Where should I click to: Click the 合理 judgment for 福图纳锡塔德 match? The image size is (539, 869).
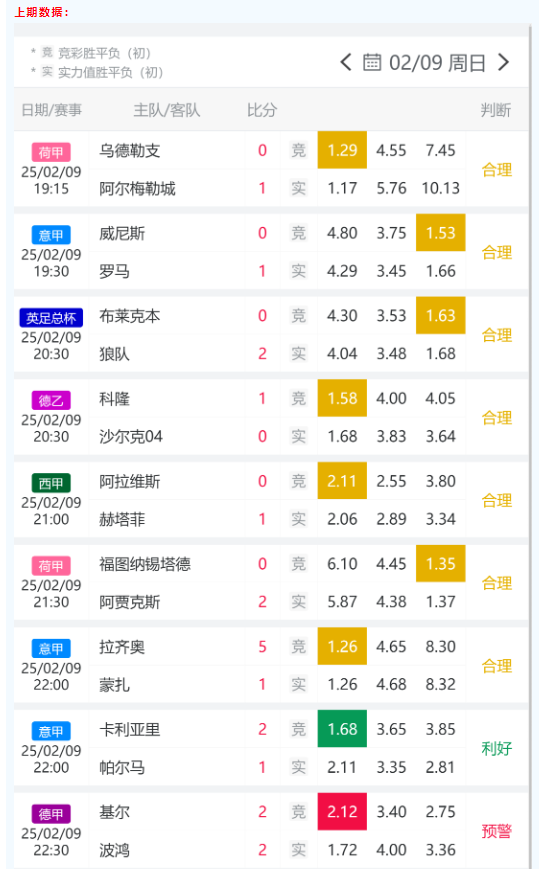[496, 583]
